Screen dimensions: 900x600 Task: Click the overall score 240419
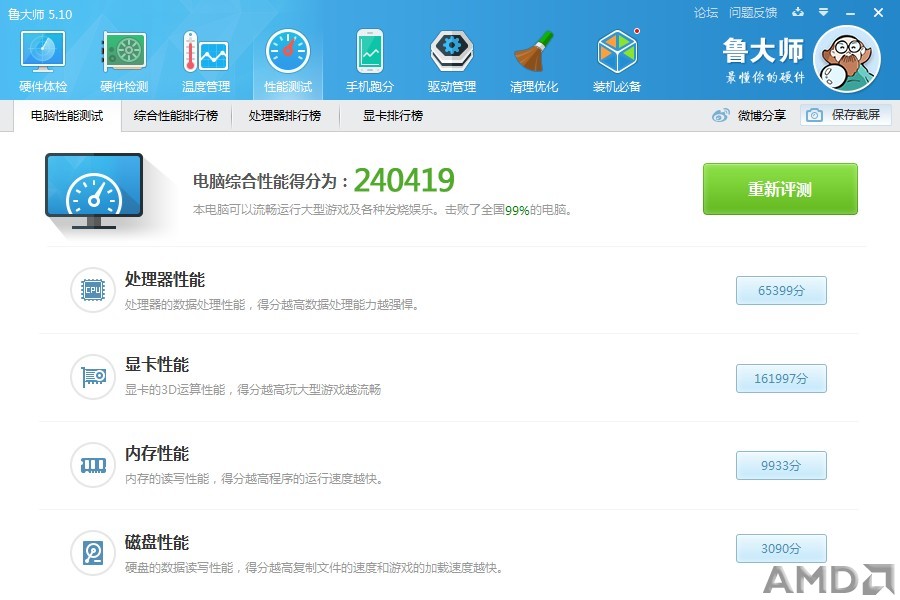pos(404,180)
